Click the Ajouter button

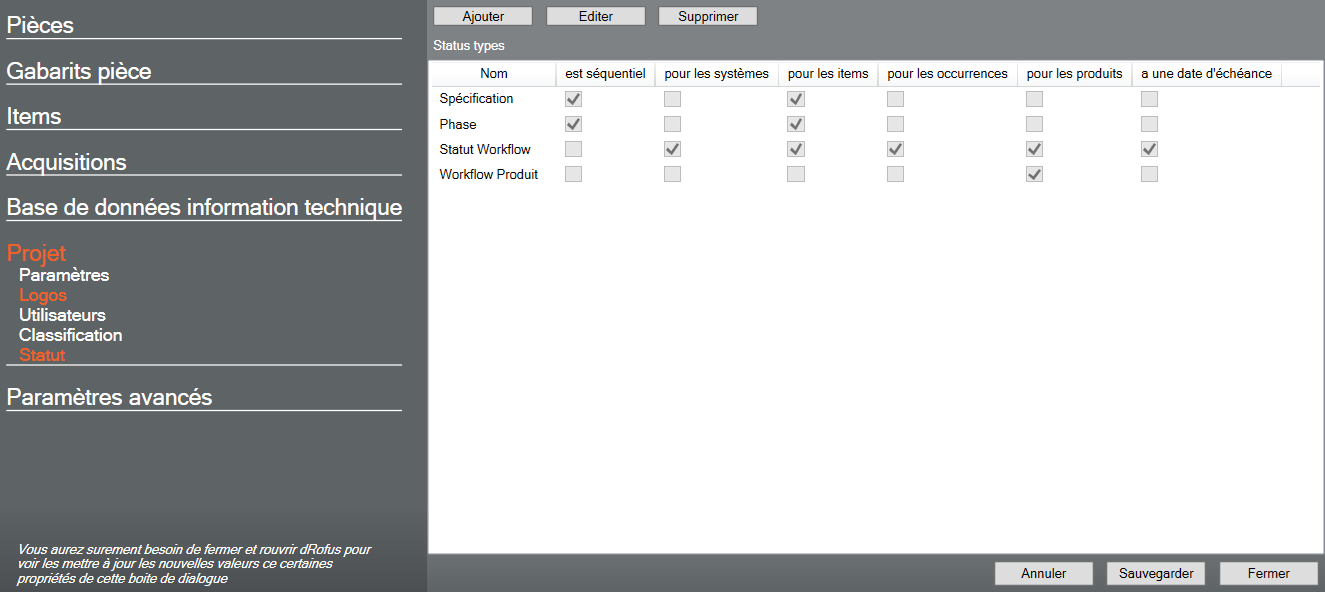click(x=483, y=16)
